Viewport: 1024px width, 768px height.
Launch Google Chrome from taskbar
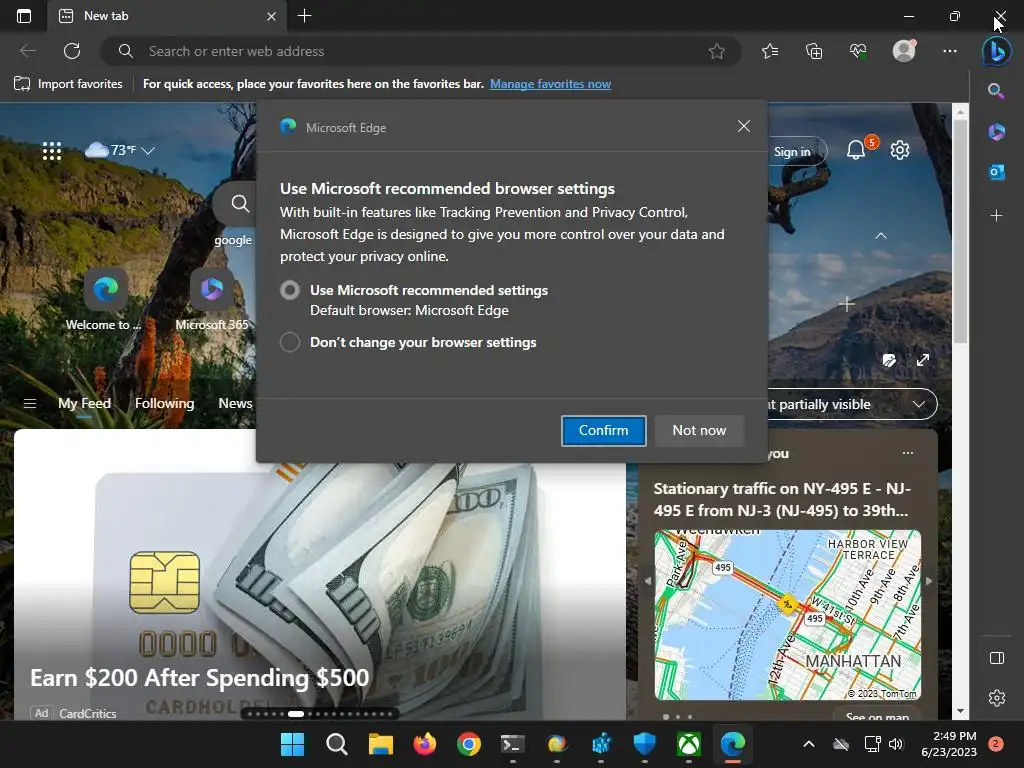(x=469, y=744)
